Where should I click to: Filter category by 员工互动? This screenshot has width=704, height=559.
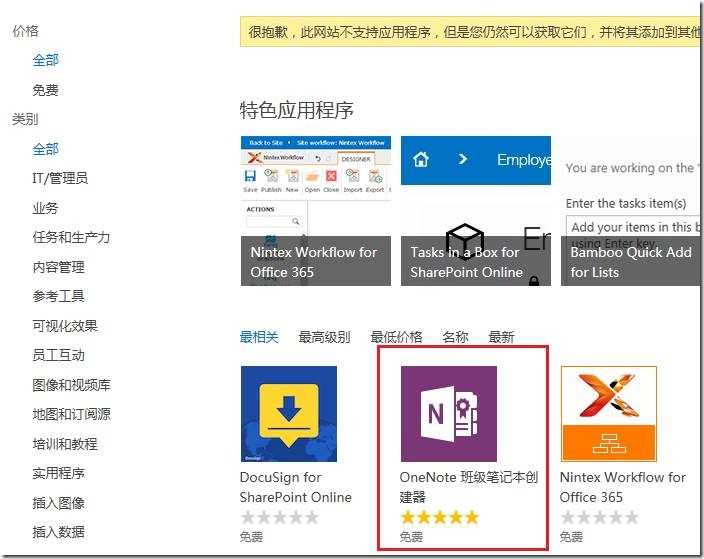(58, 355)
